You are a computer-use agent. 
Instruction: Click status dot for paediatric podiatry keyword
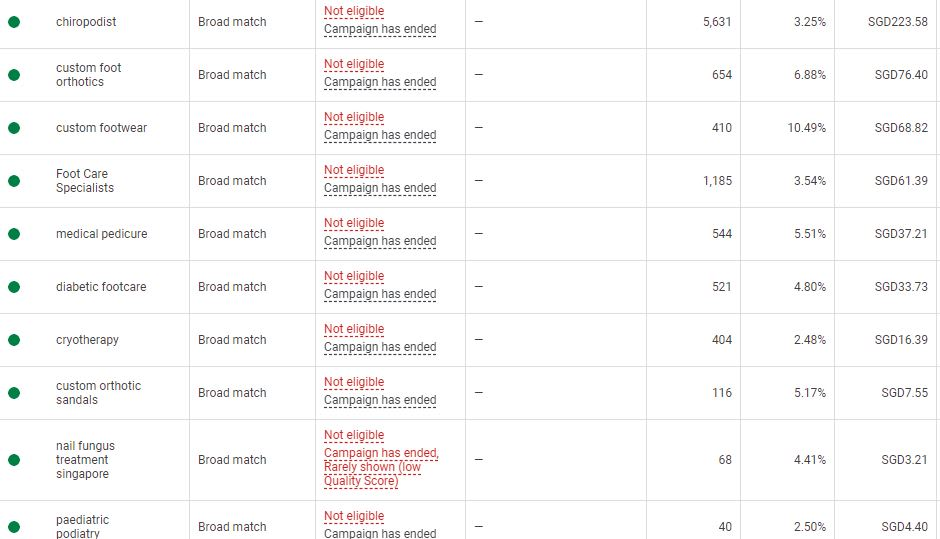(14, 527)
